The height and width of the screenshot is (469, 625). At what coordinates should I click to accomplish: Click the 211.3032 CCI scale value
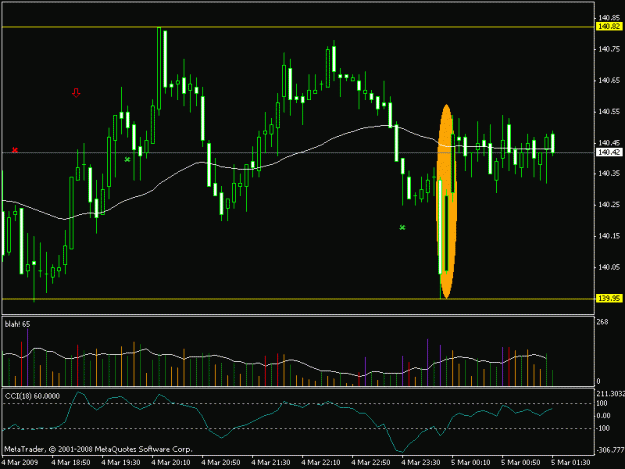(x=610, y=394)
